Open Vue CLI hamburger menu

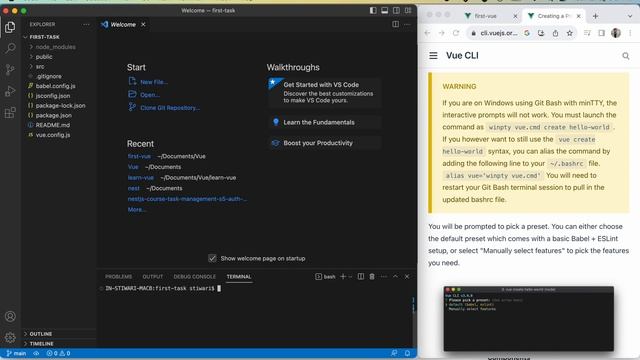[x=433, y=56]
